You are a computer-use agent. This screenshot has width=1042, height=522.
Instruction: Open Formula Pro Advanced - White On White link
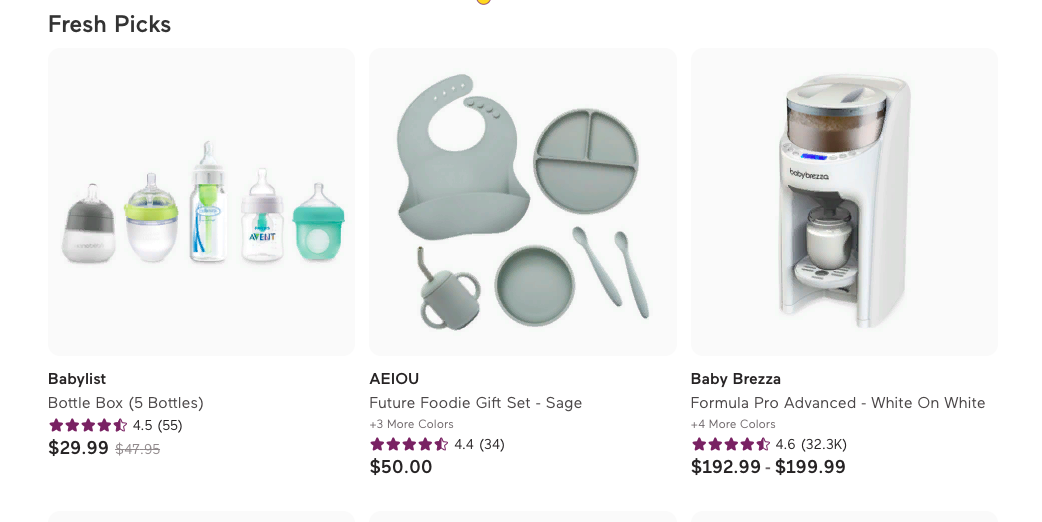[838, 403]
